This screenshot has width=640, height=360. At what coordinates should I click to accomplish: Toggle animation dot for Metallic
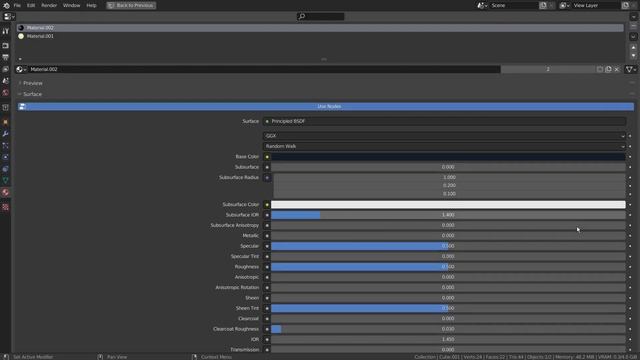630,236
